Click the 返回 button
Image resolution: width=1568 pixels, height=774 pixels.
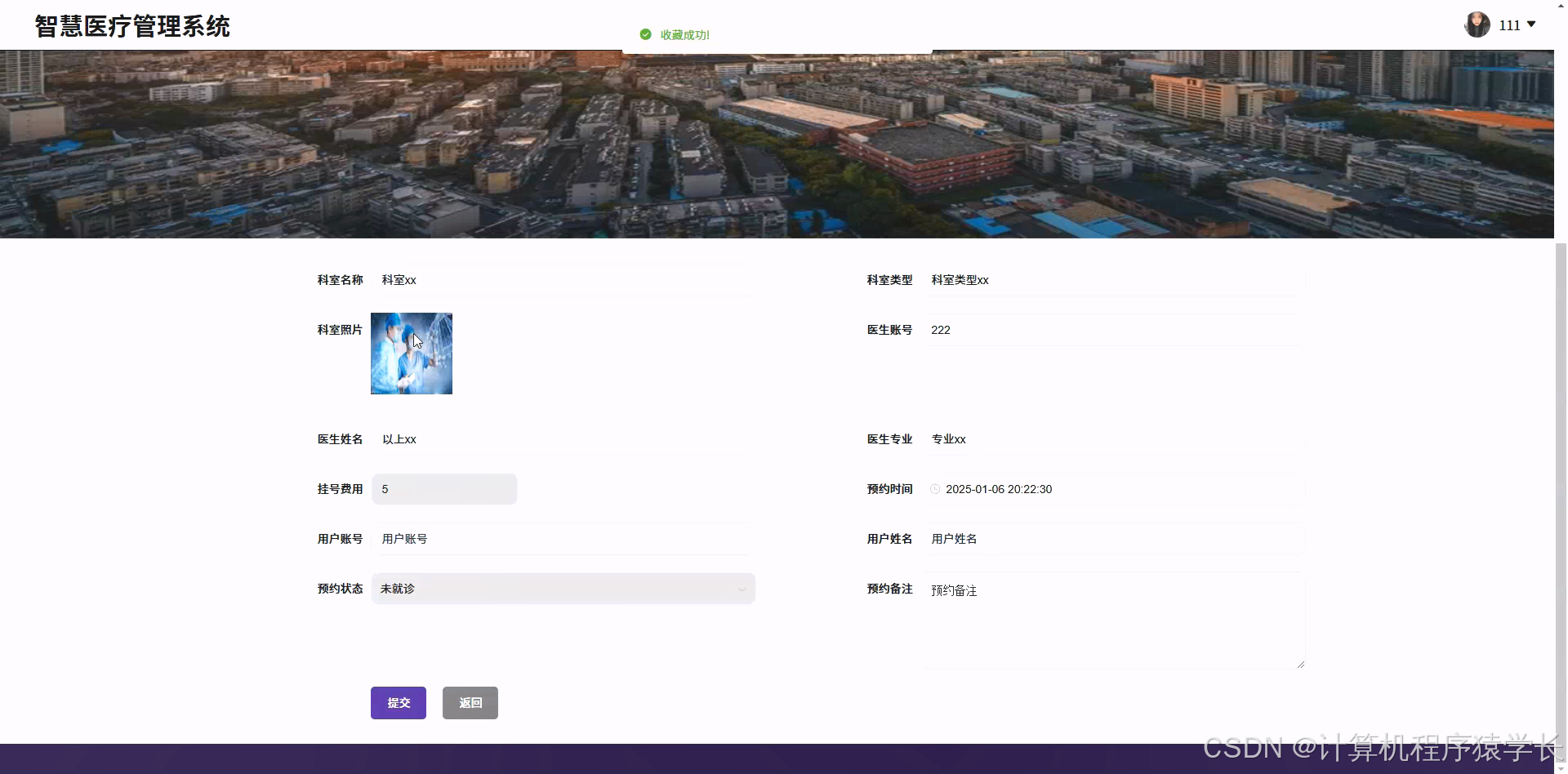[470, 703]
